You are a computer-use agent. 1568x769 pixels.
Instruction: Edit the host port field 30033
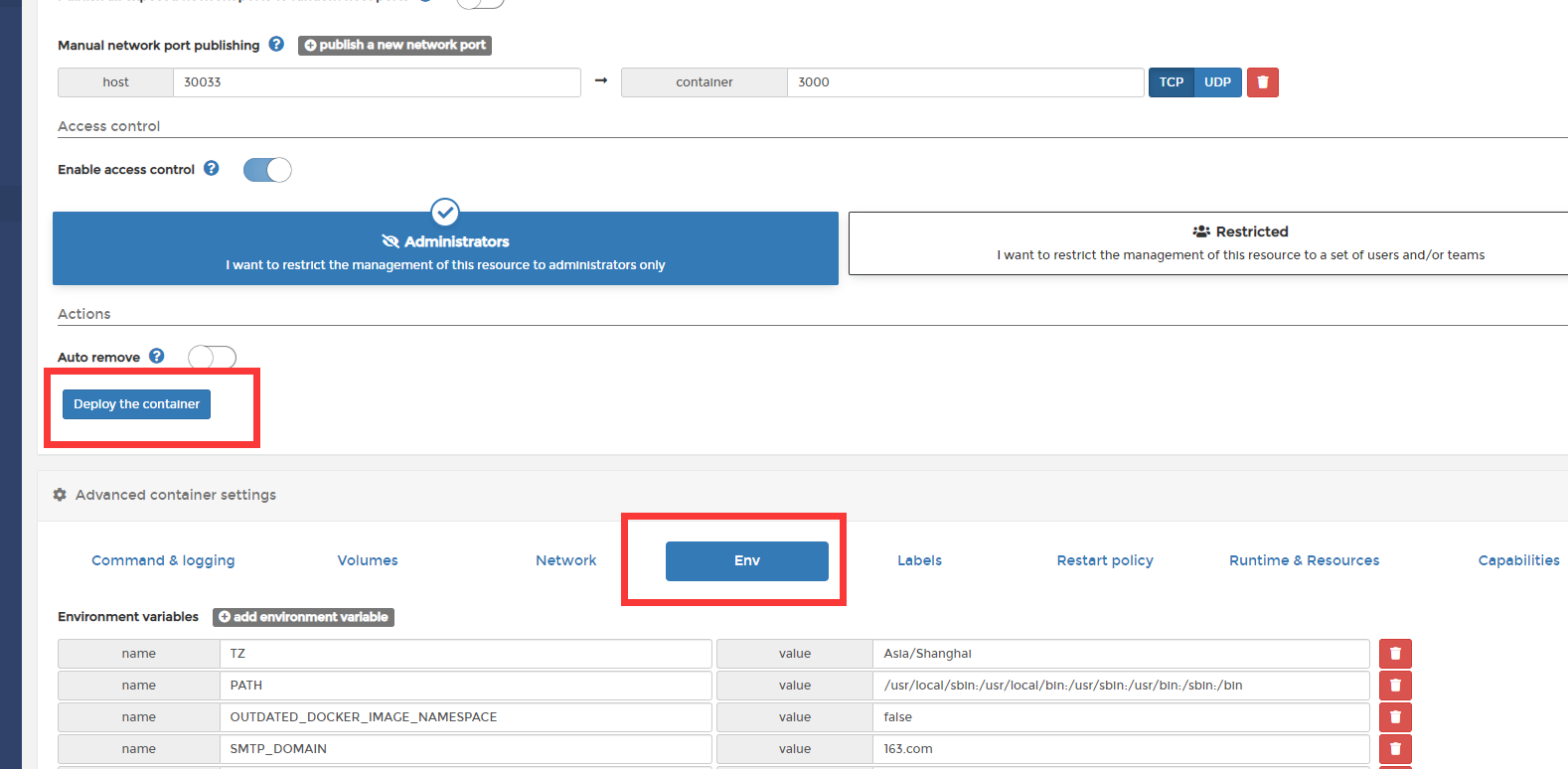coord(377,82)
